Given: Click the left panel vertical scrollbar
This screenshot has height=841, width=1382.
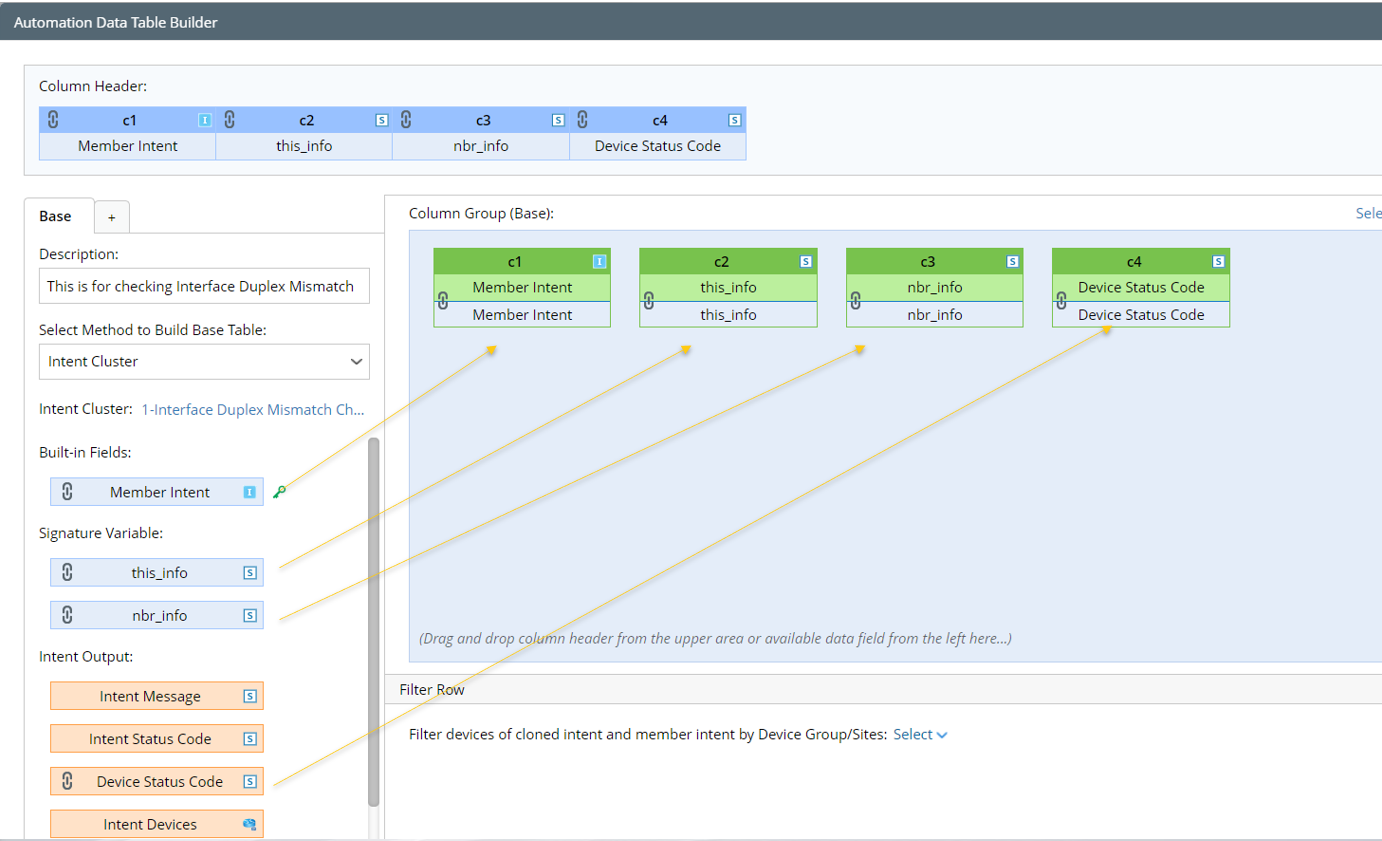Looking at the screenshot, I should (x=374, y=620).
